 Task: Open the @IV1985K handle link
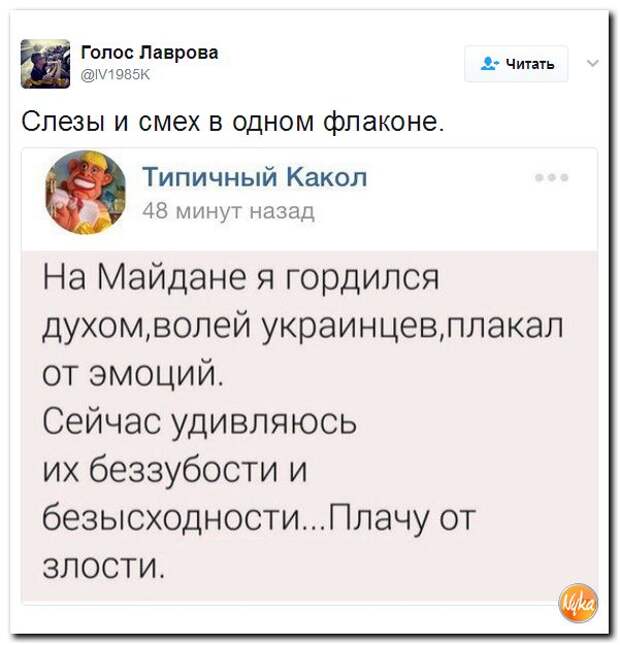(116, 75)
